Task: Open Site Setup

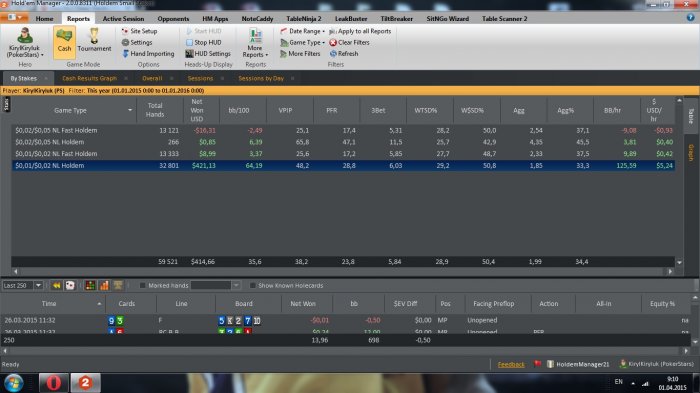Action: tap(139, 31)
